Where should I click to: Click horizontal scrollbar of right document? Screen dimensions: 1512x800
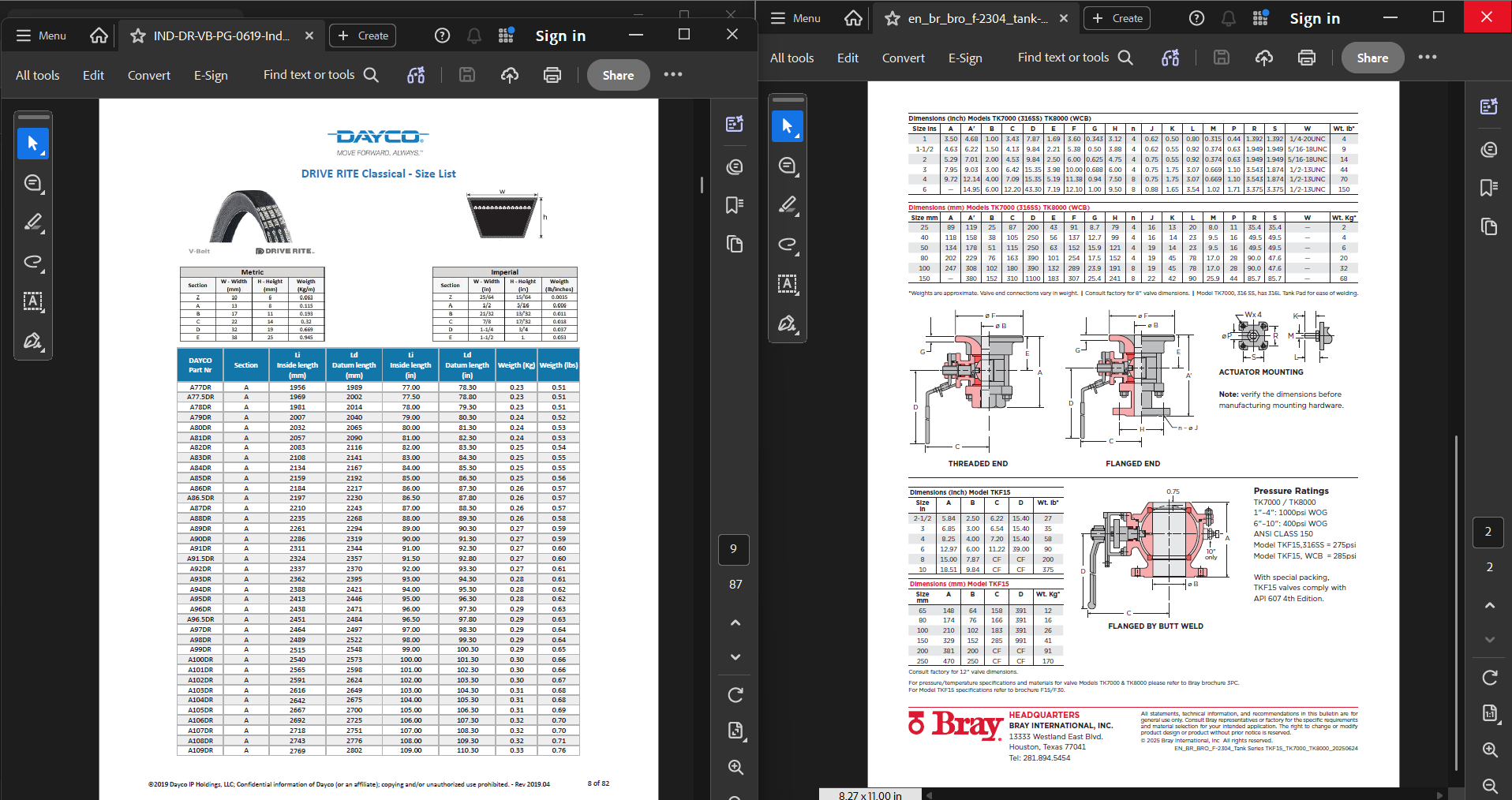click(x=1185, y=795)
